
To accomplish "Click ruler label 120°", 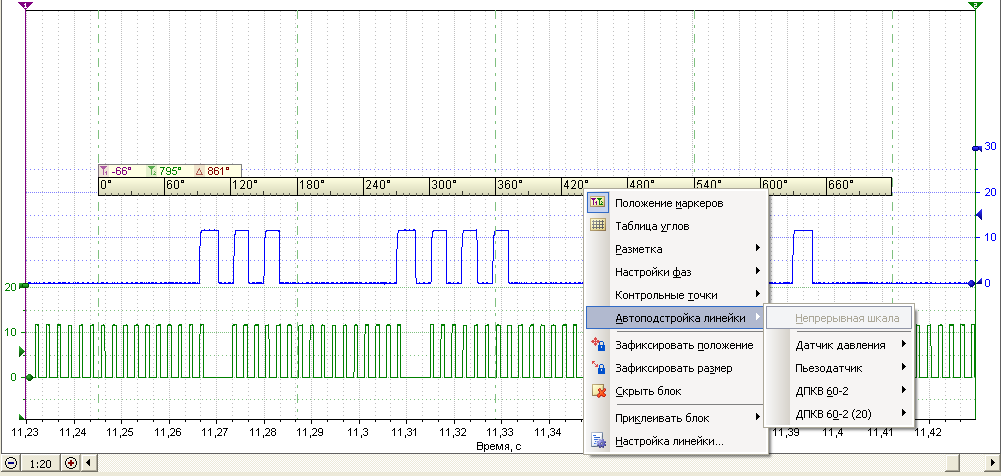I will click(x=244, y=185).
